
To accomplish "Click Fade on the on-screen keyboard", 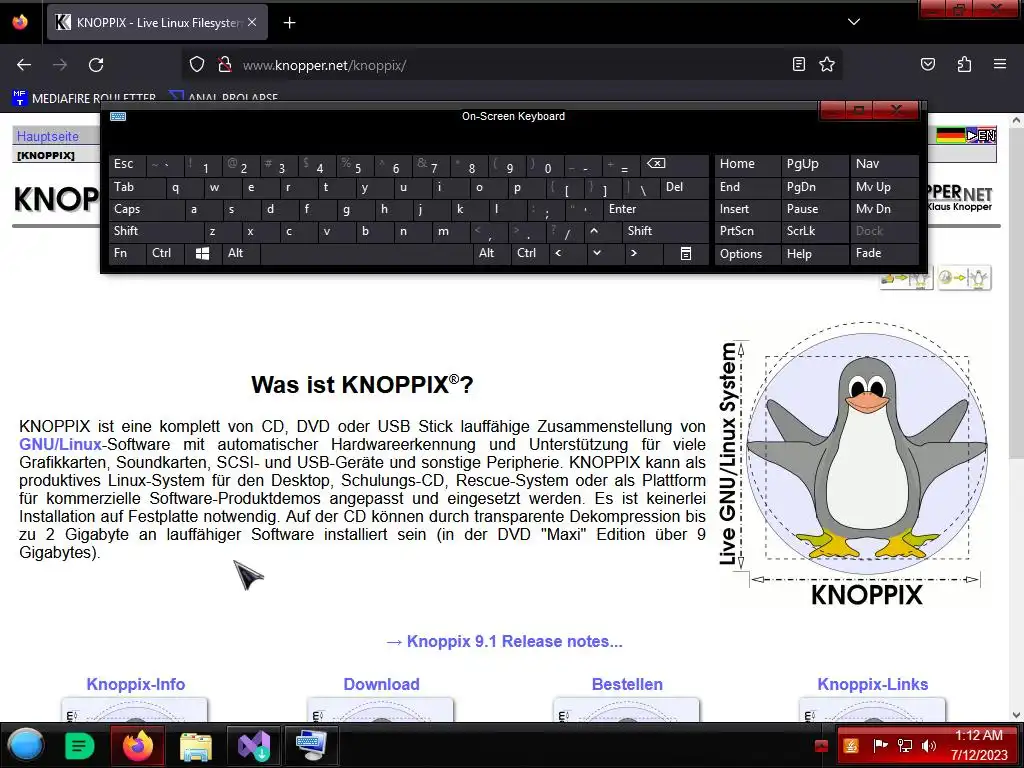I will [x=884, y=253].
